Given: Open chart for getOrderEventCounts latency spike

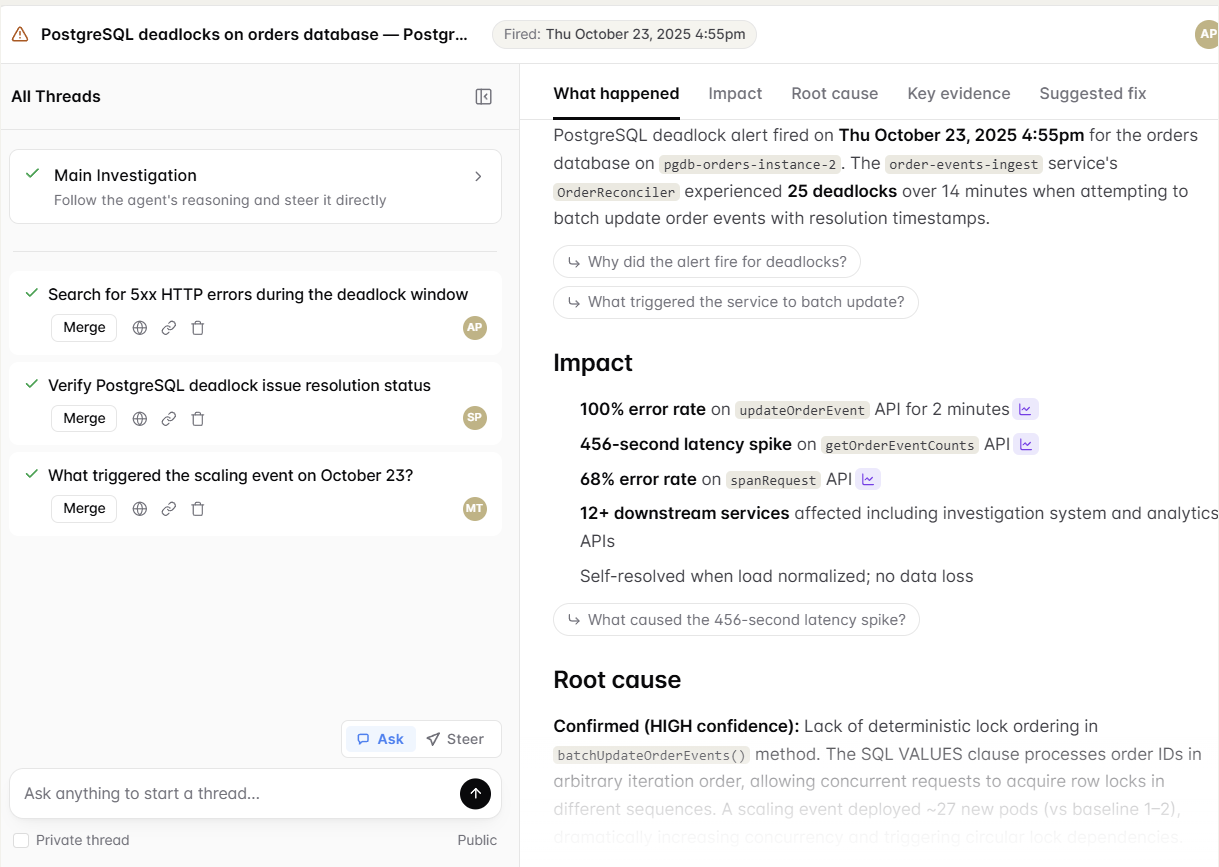Looking at the screenshot, I should tap(1027, 444).
